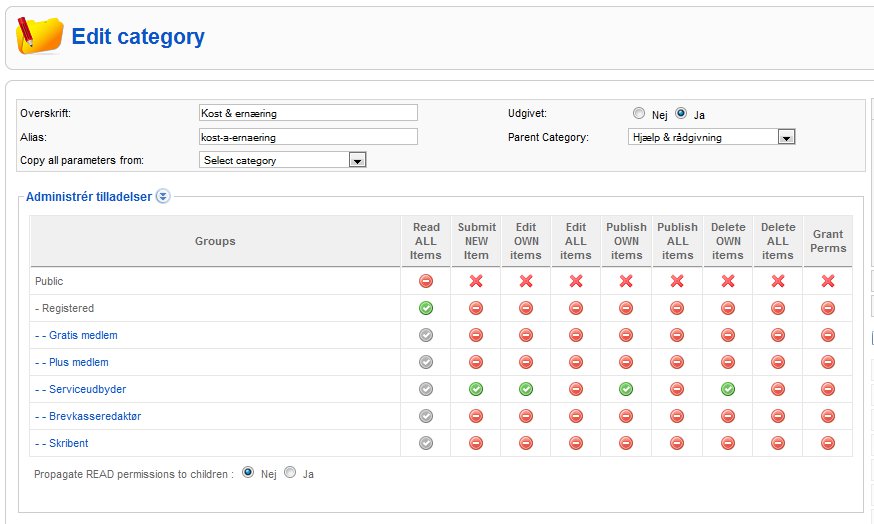The width and height of the screenshot is (874, 524).
Task: Click Public row's Grant Perms red cross
Action: (x=828, y=281)
